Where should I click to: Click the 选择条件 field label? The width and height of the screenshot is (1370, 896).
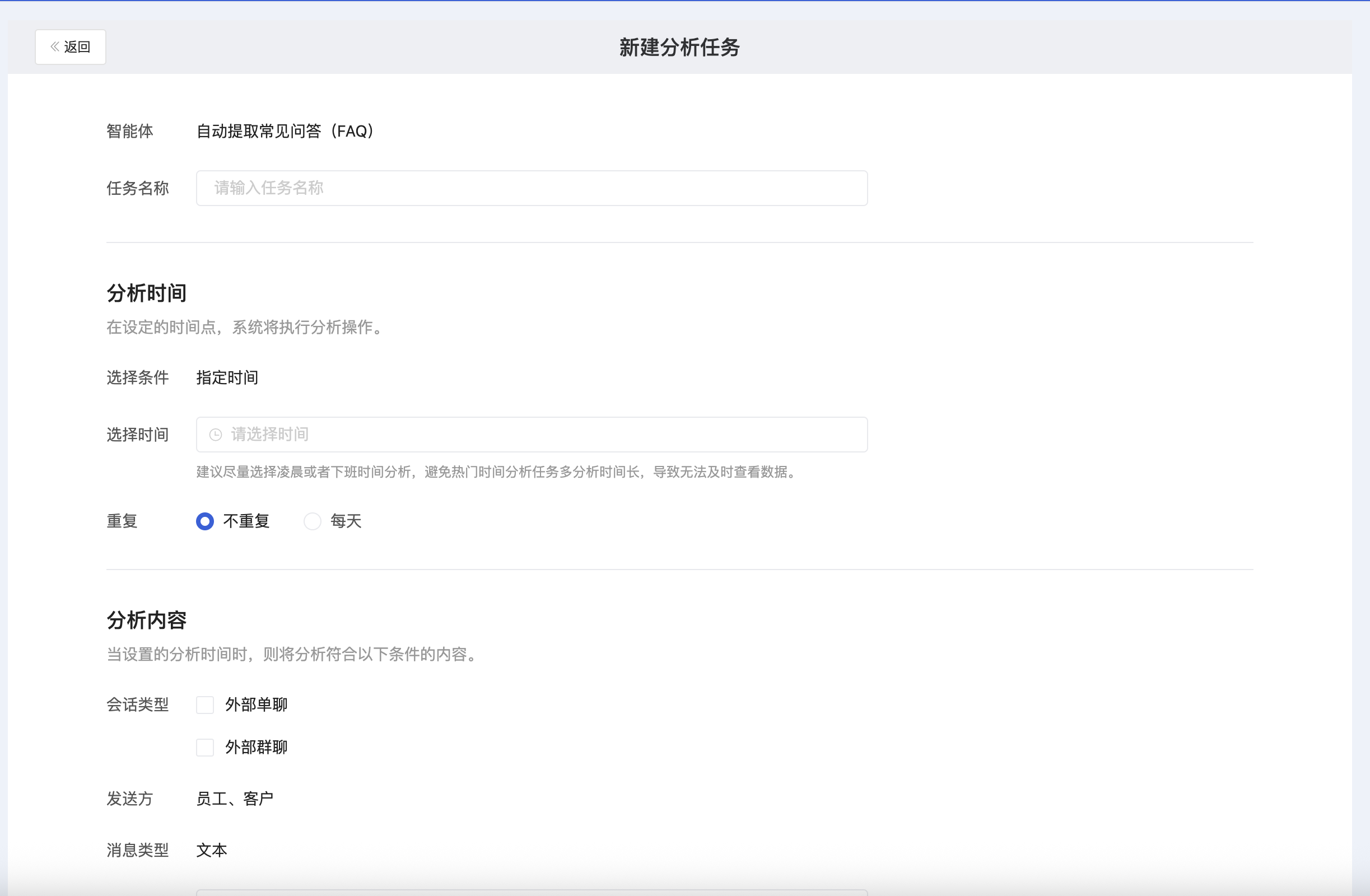138,377
